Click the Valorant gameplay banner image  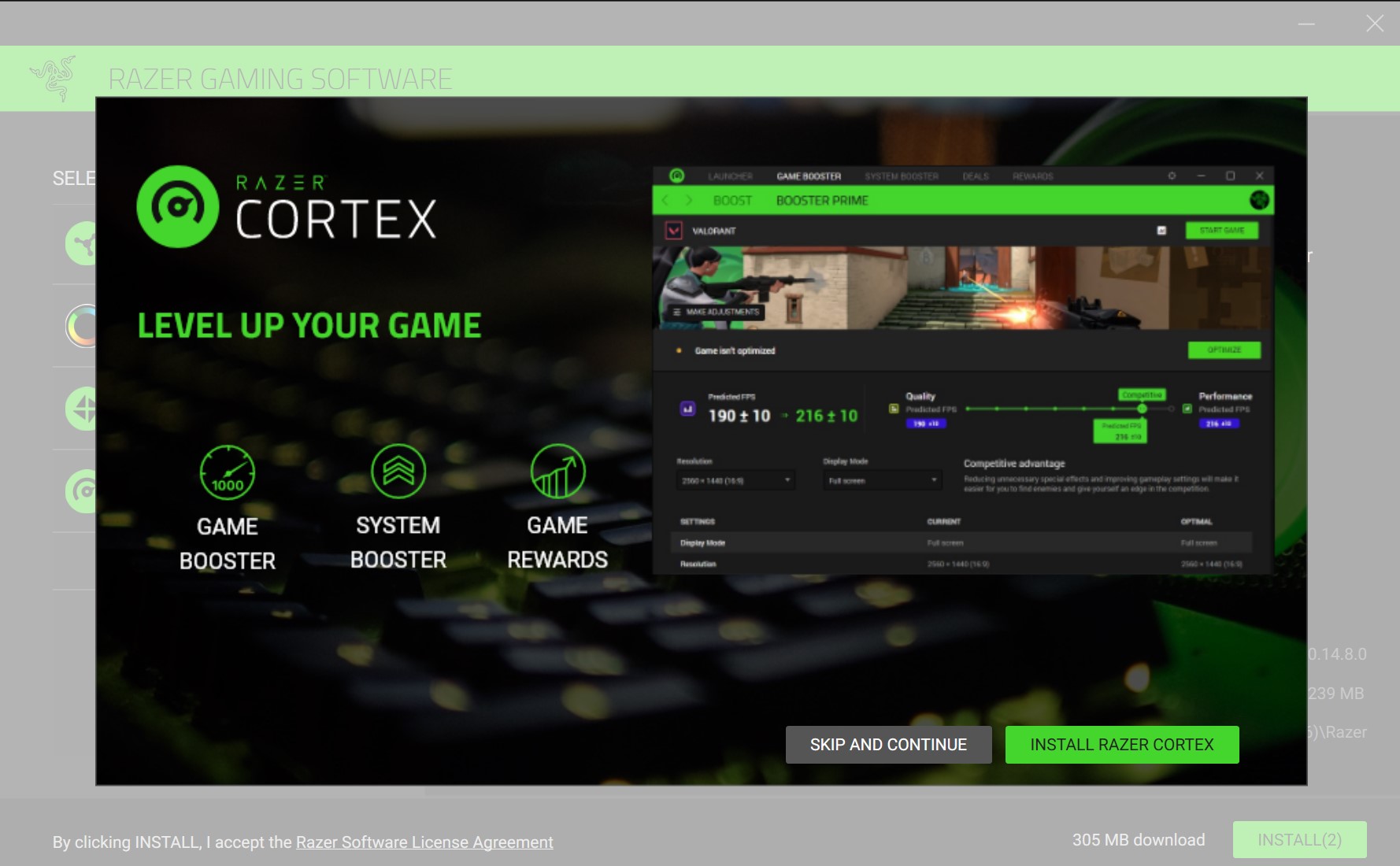coord(962,288)
